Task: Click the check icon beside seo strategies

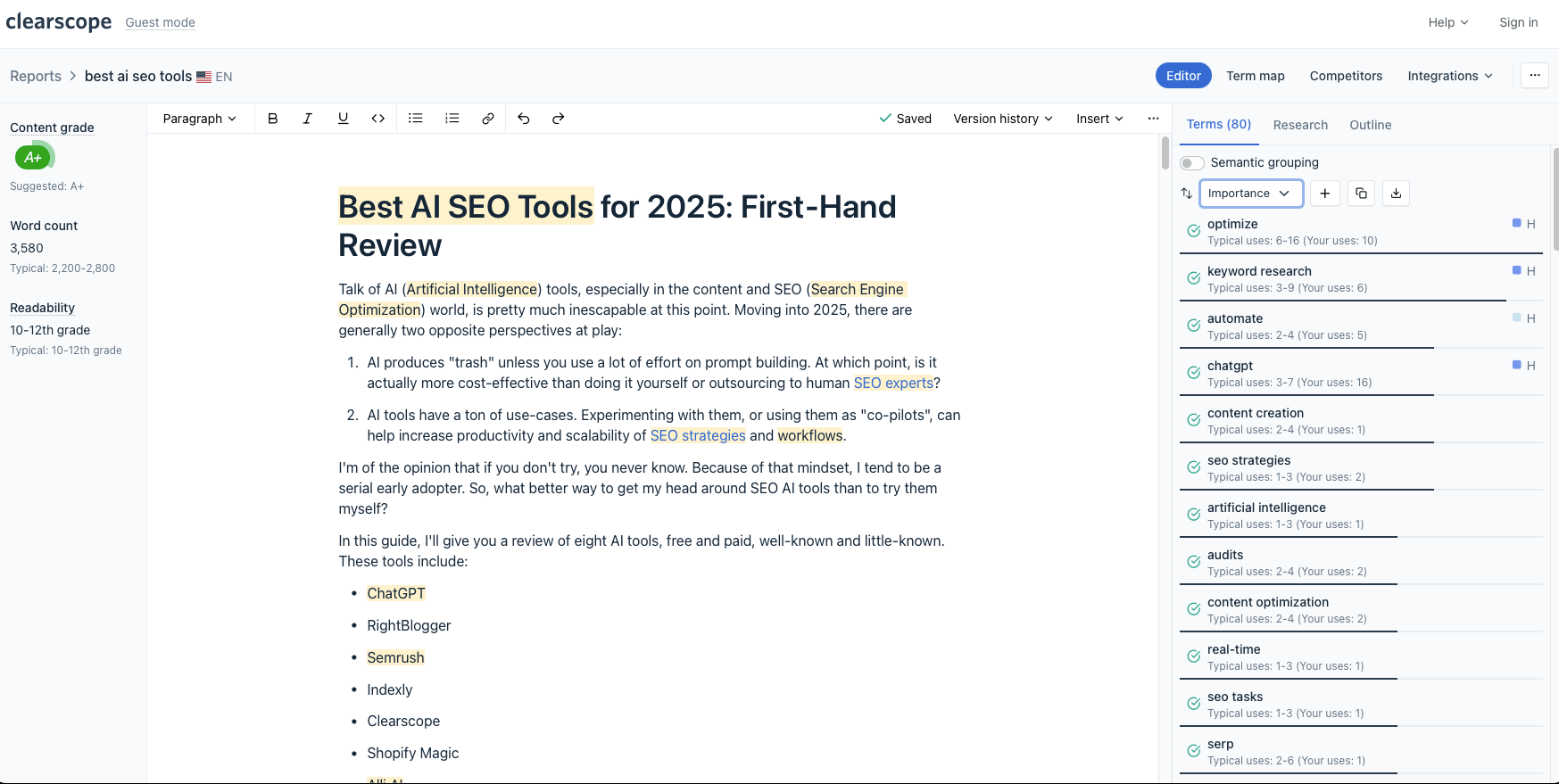Action: tap(1194, 467)
